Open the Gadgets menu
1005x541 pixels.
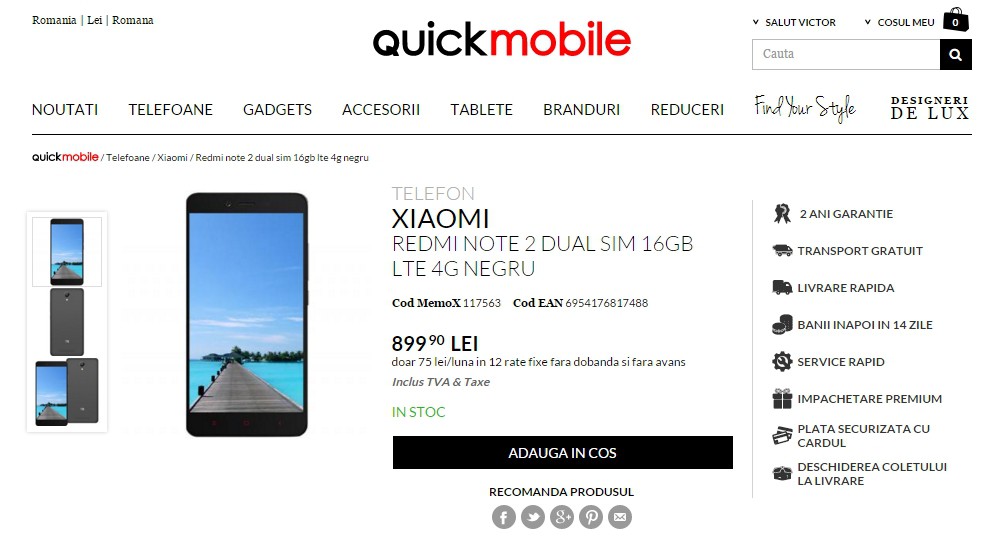278,110
